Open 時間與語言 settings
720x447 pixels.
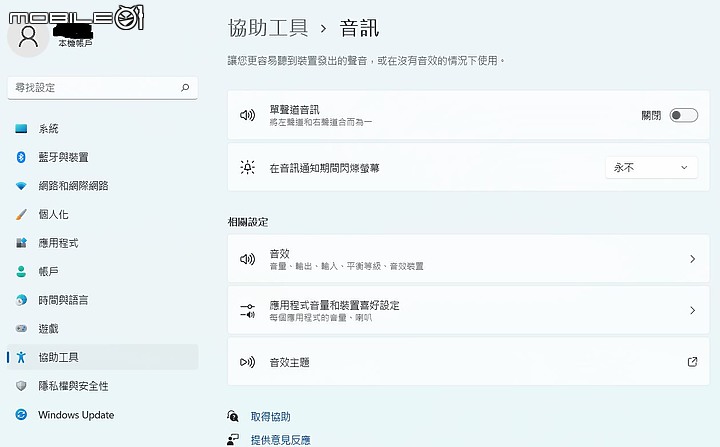click(x=102, y=300)
